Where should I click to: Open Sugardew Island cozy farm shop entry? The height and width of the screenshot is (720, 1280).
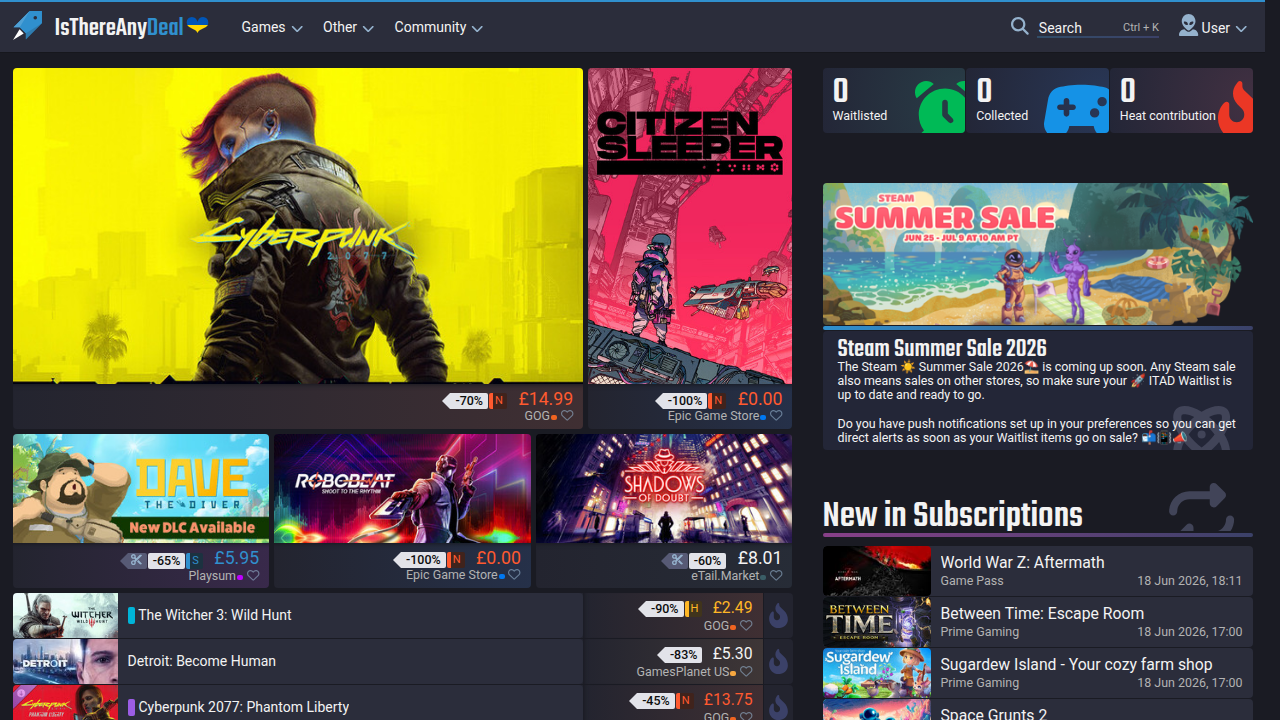[x=1038, y=672]
